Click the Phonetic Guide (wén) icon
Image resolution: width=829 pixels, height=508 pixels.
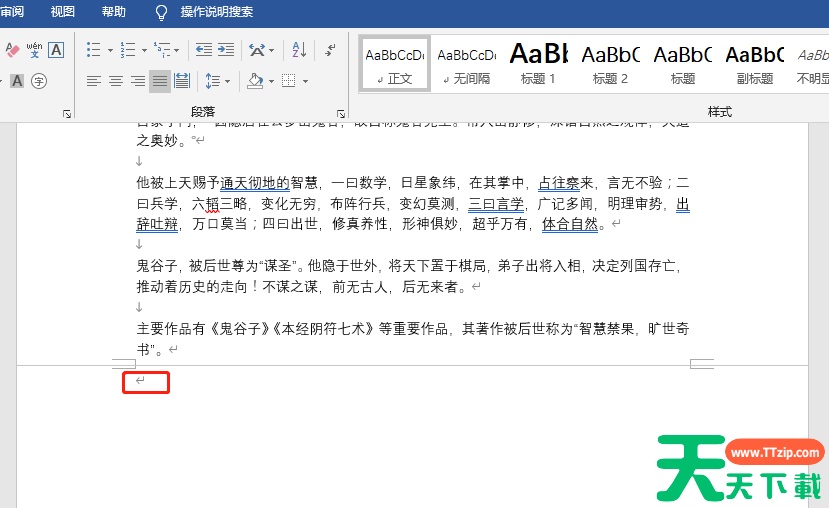click(x=34, y=49)
